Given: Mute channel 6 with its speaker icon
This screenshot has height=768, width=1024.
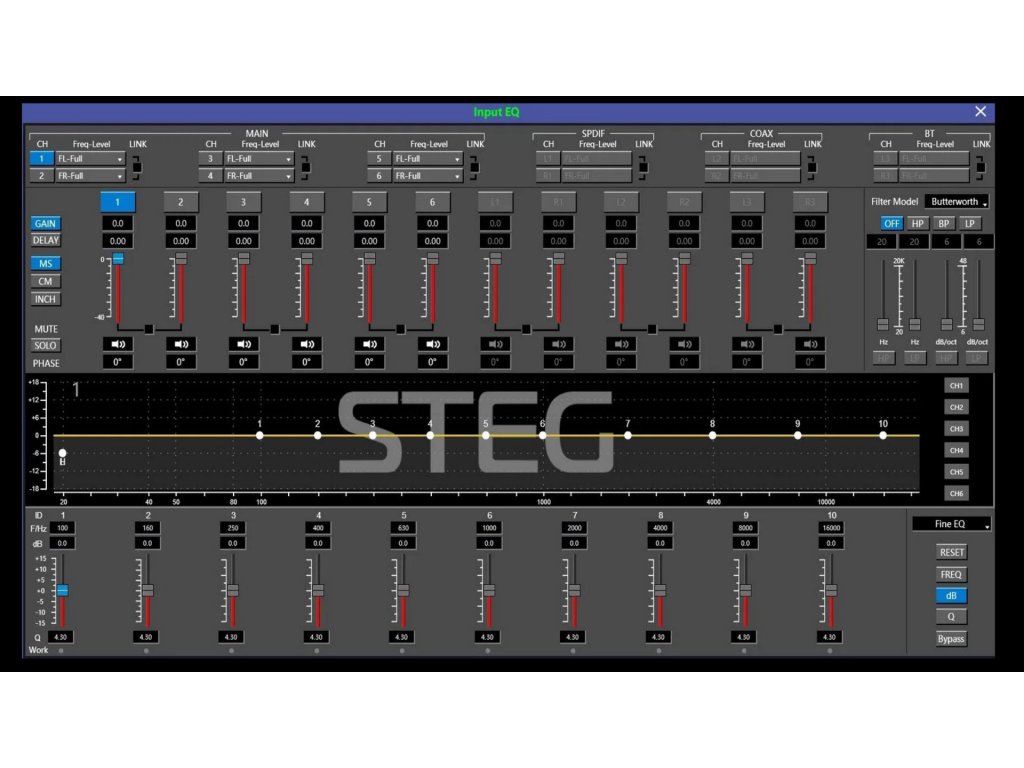Looking at the screenshot, I should point(432,344).
